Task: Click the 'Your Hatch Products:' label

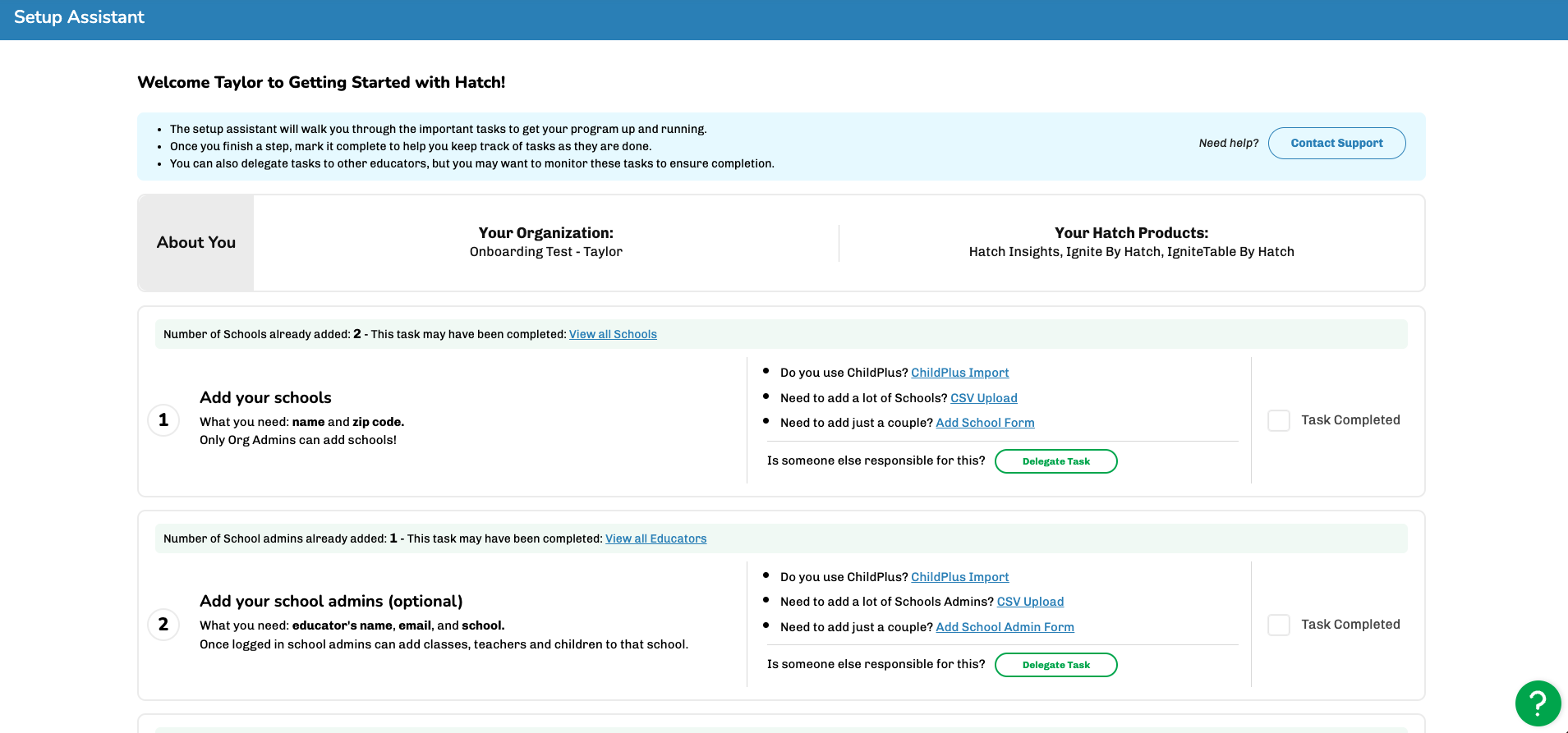Action: click(1131, 233)
